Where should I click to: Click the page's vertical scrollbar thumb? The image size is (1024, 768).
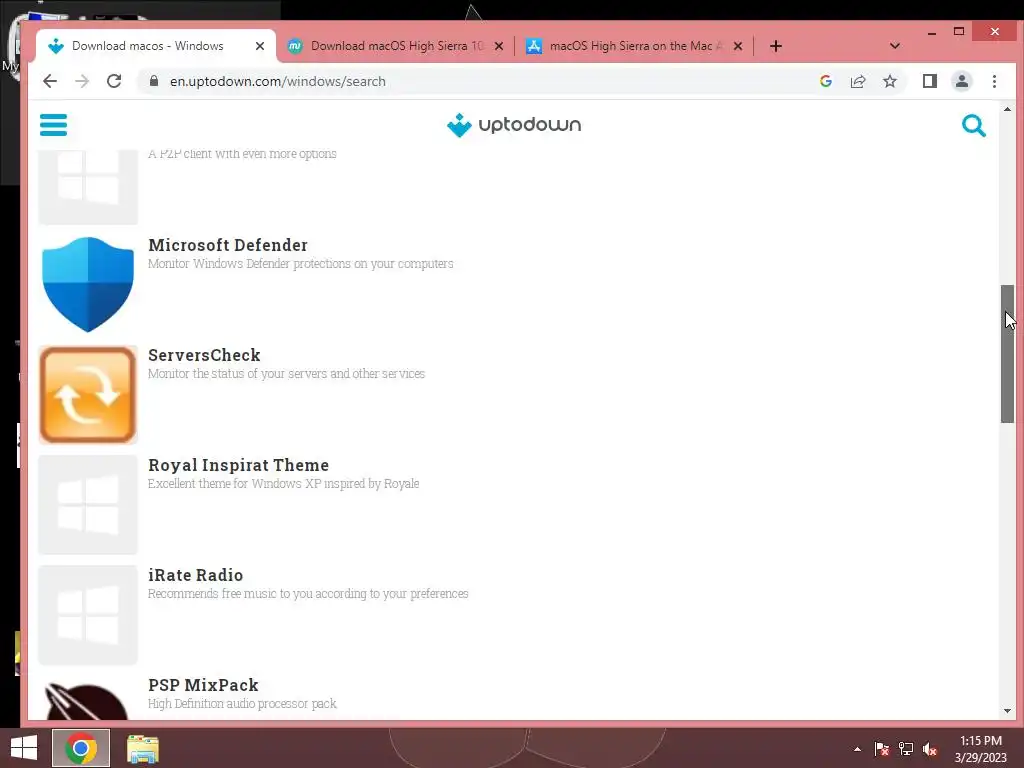click(1007, 354)
